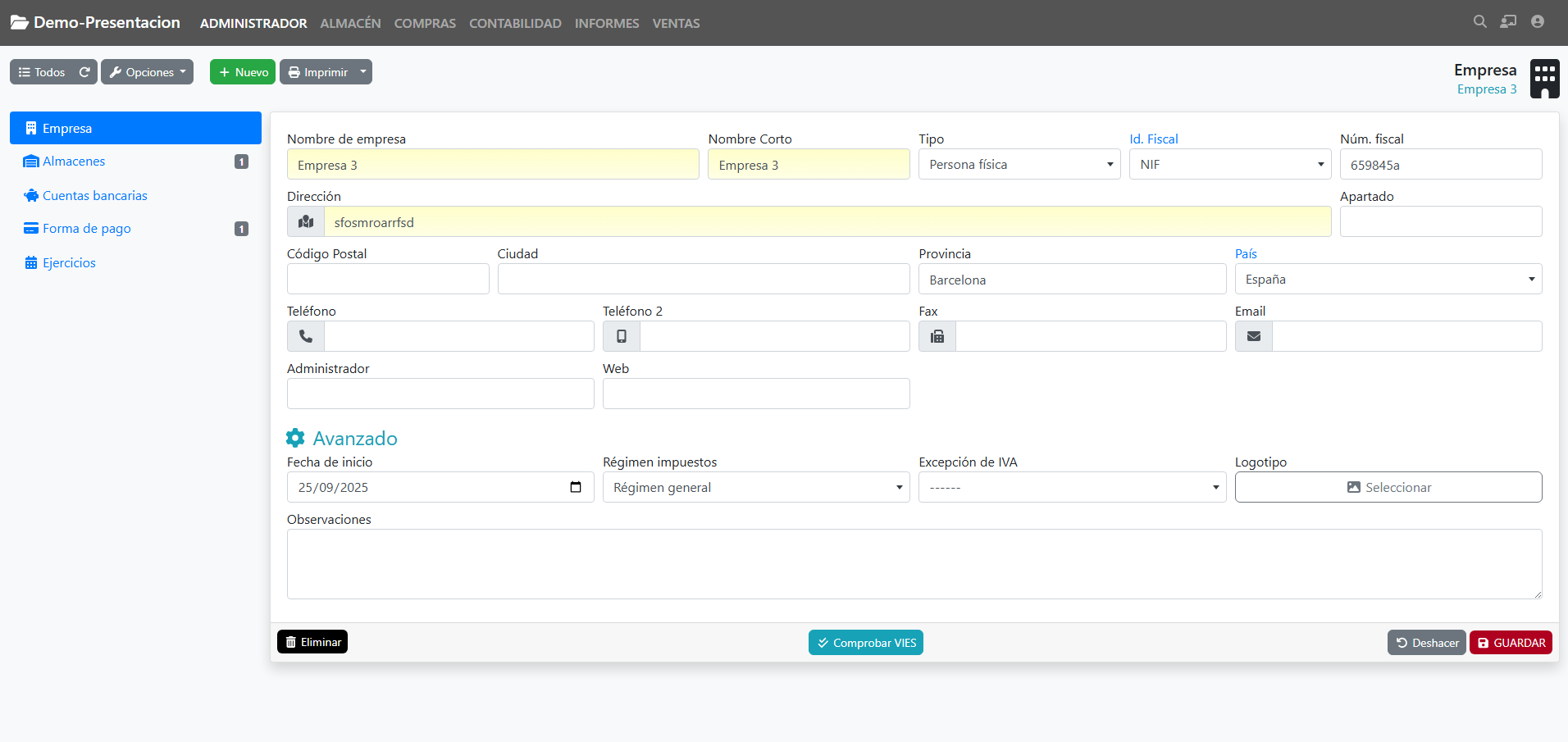This screenshot has width=1568, height=742.
Task: Click the envelope icon beside Email field
Action: coord(1253,336)
